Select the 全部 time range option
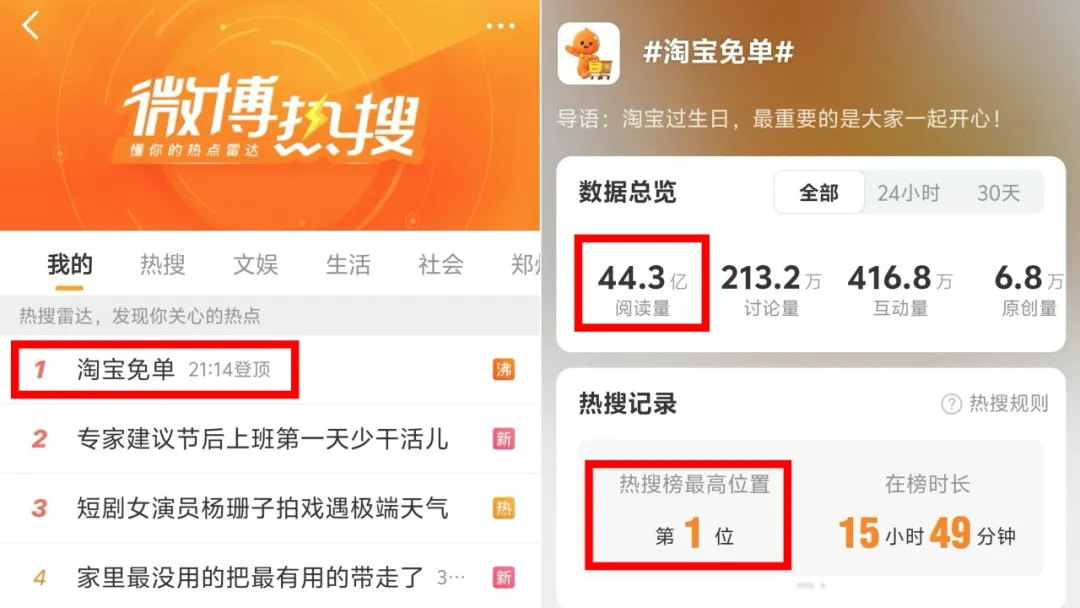 pyautogui.click(x=819, y=193)
